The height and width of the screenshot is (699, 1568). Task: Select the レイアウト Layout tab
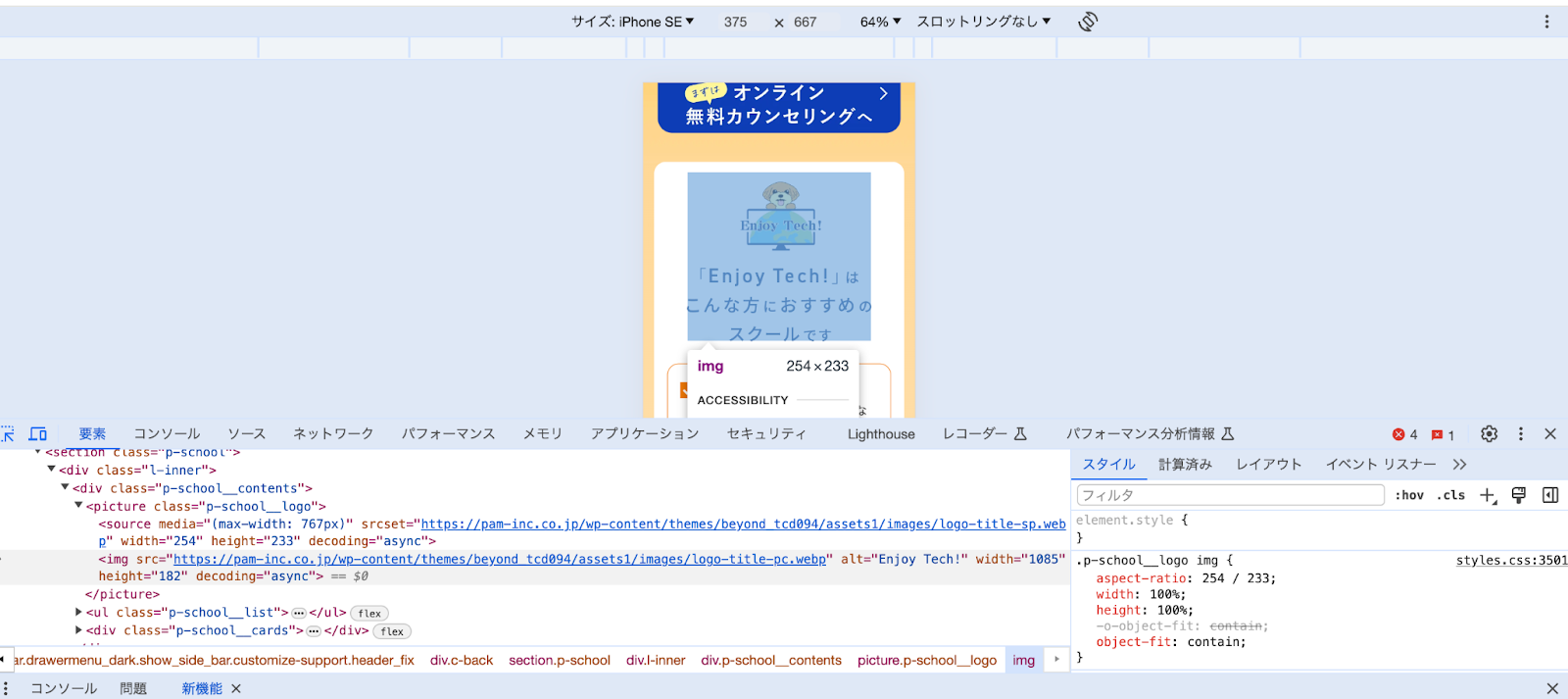pyautogui.click(x=1269, y=465)
